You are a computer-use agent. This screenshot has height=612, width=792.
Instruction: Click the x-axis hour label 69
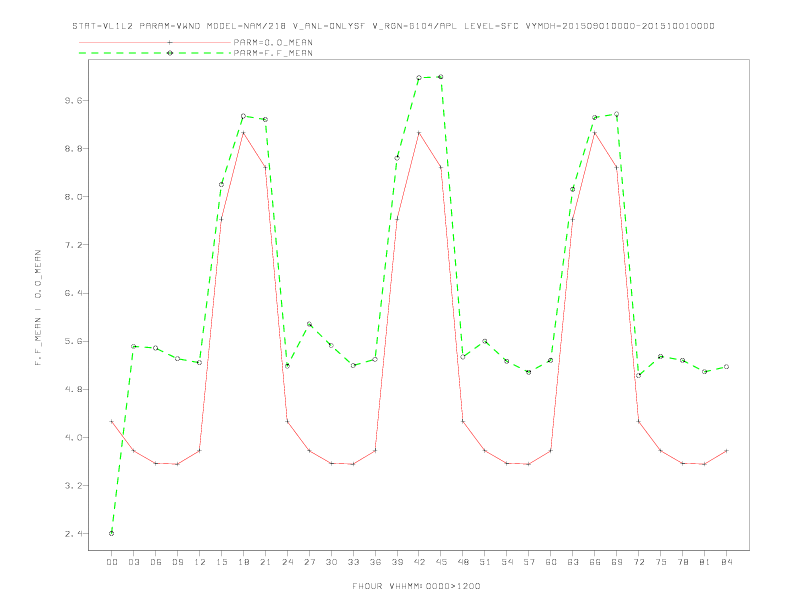point(617,562)
